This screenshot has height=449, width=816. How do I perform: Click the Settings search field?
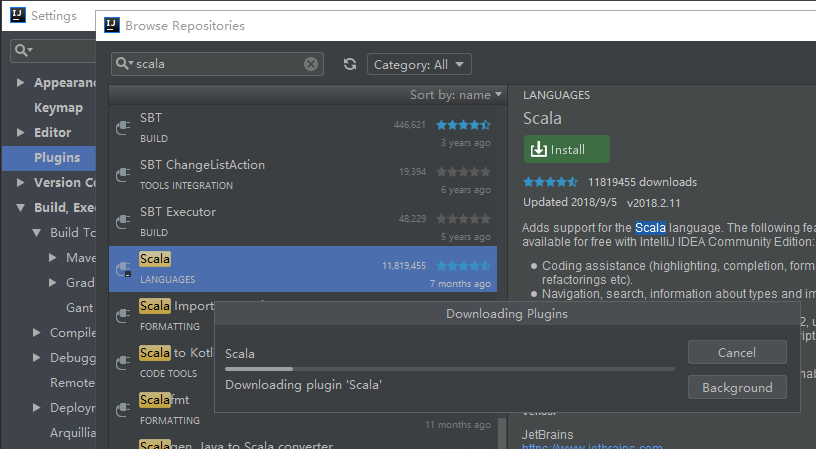53,50
